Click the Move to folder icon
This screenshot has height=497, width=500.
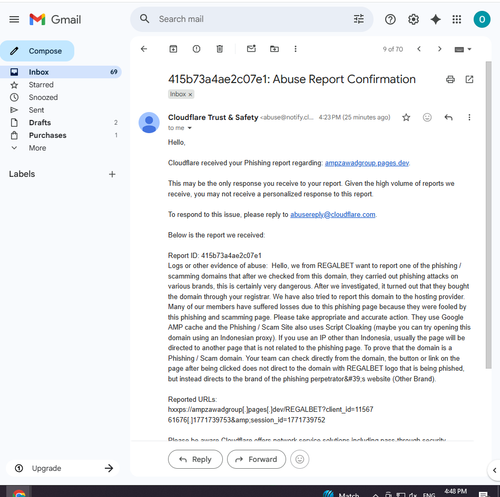[274, 49]
